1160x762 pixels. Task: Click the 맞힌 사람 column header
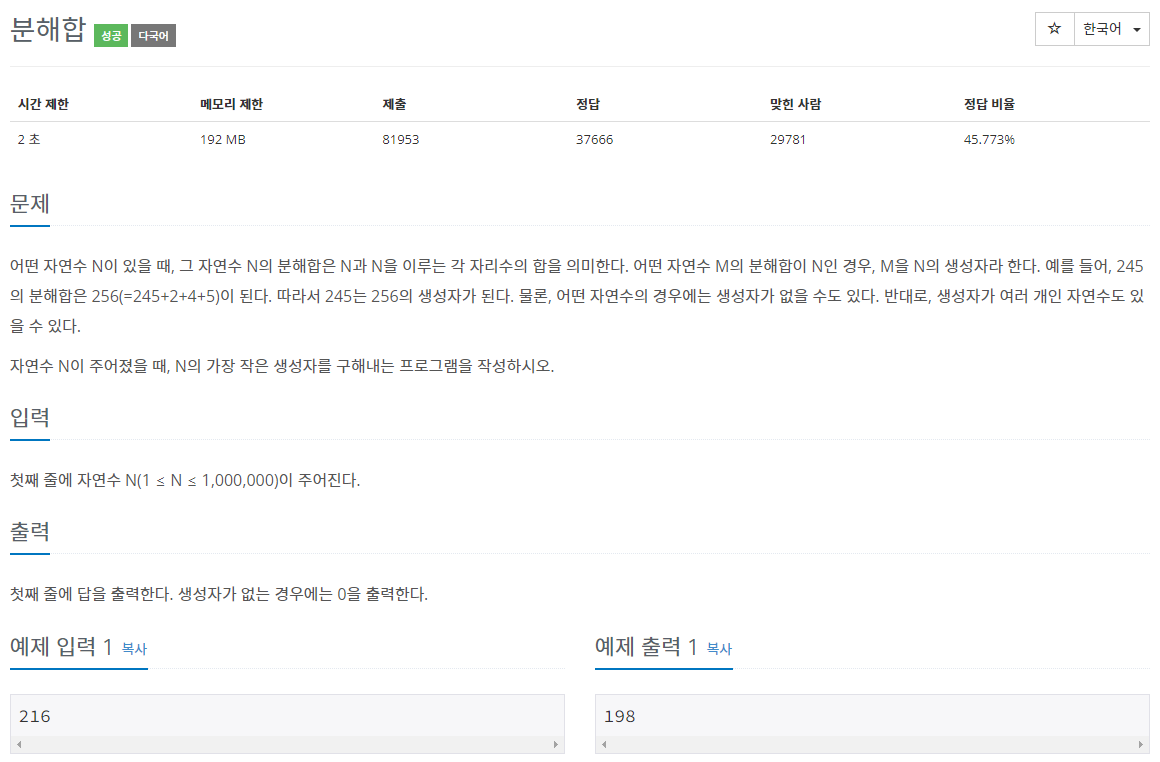click(x=795, y=104)
